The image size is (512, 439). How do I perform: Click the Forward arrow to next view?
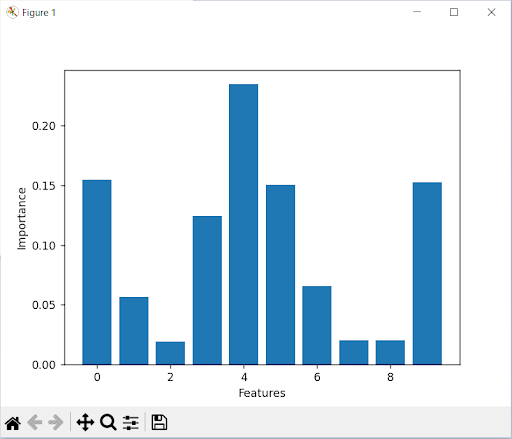[x=56, y=423]
